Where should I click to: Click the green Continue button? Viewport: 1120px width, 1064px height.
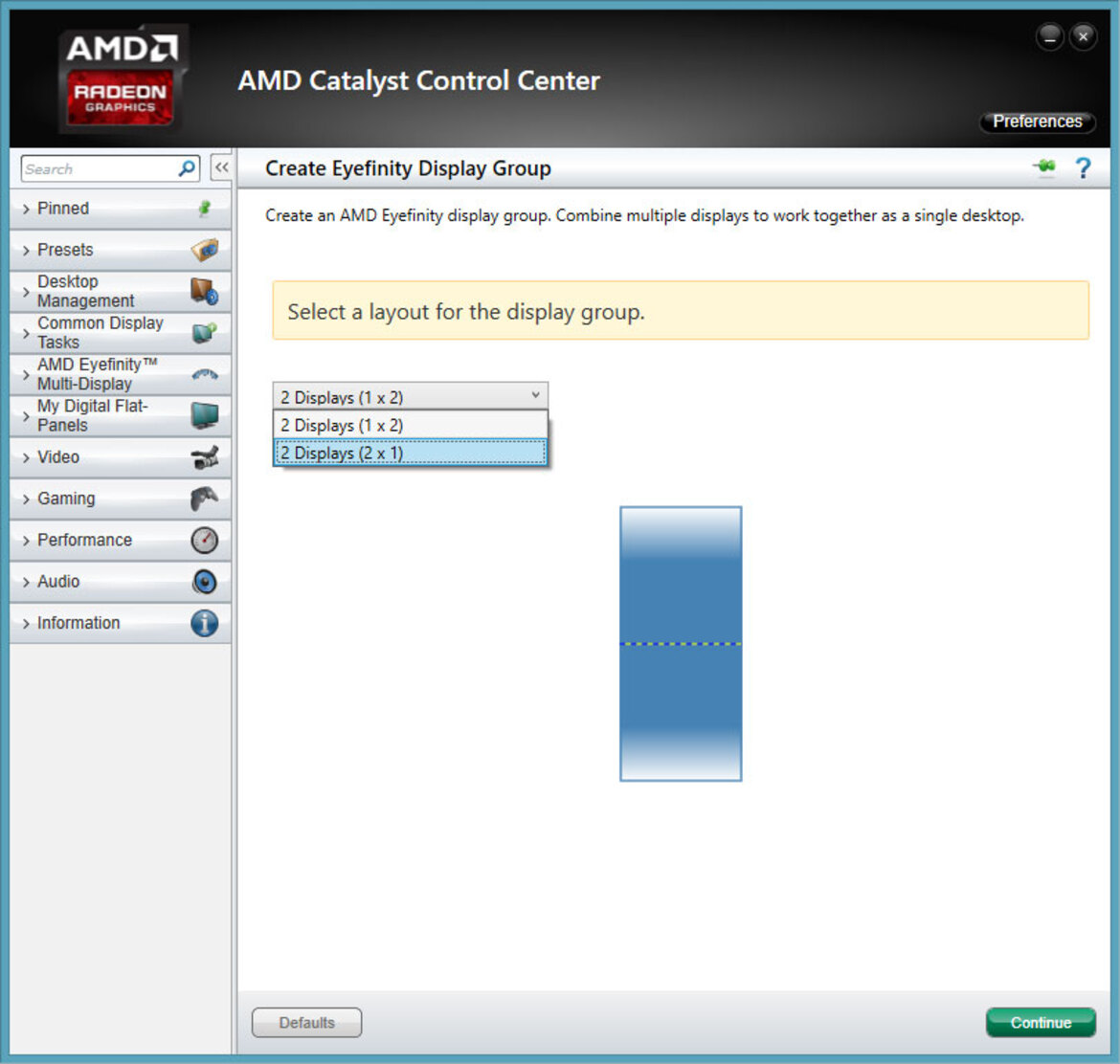click(1041, 1023)
